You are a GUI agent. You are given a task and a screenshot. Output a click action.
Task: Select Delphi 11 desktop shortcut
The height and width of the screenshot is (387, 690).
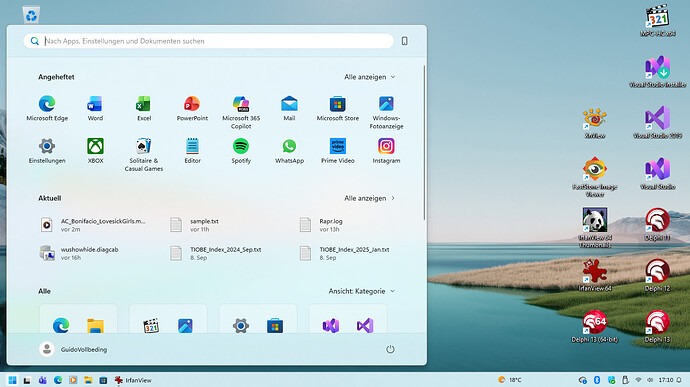(657, 225)
